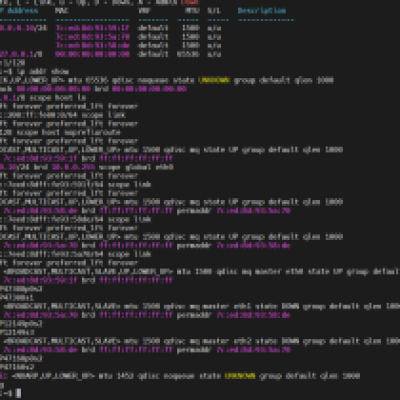Click the 'scope global eth0' text

pyautogui.click(x=136, y=167)
